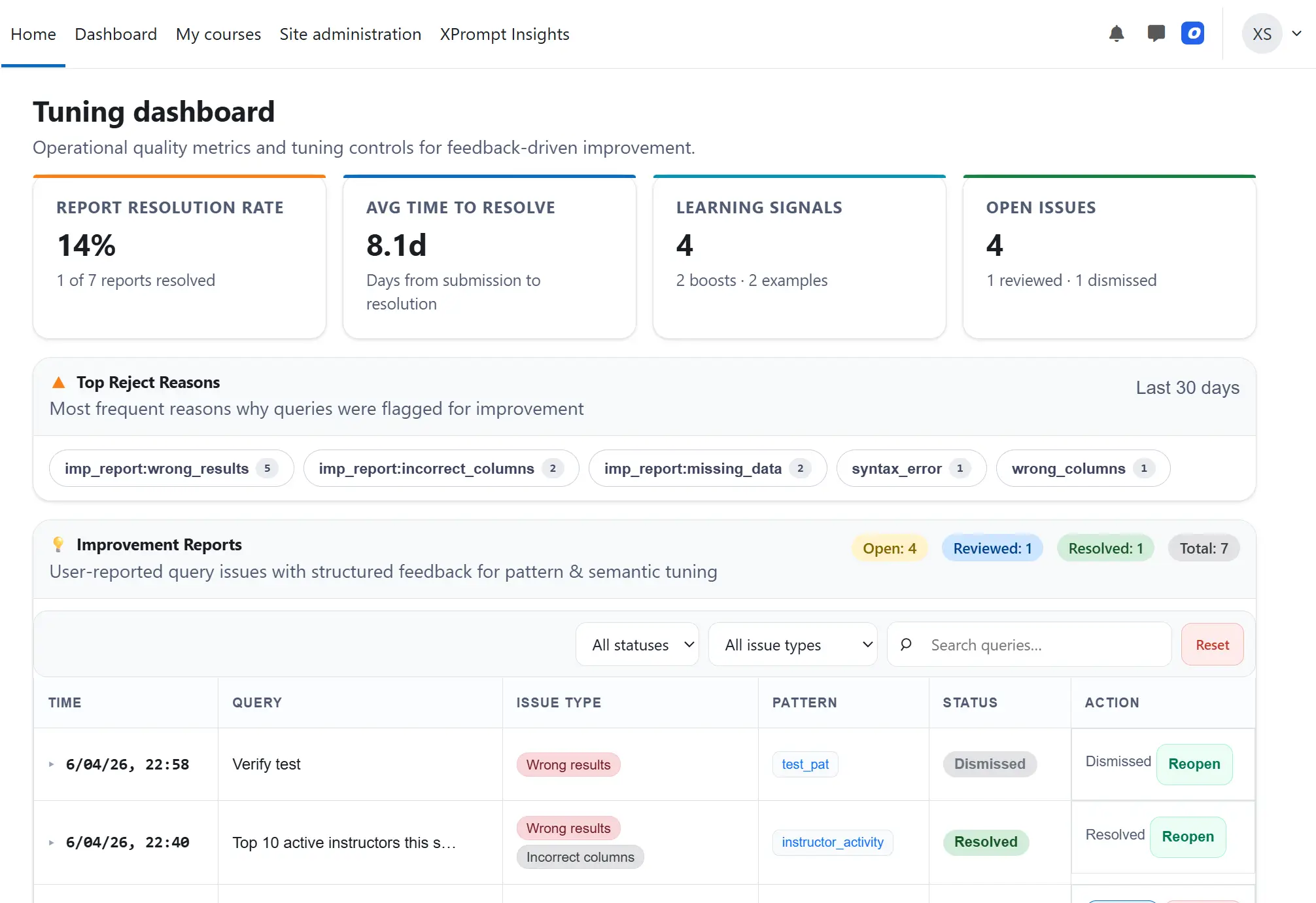Reopen the Verify test report
1316x903 pixels.
1194,764
